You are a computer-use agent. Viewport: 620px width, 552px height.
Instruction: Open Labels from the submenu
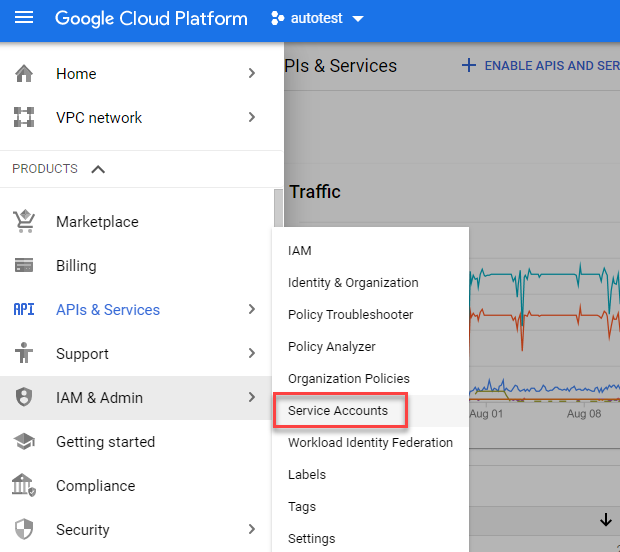[307, 474]
